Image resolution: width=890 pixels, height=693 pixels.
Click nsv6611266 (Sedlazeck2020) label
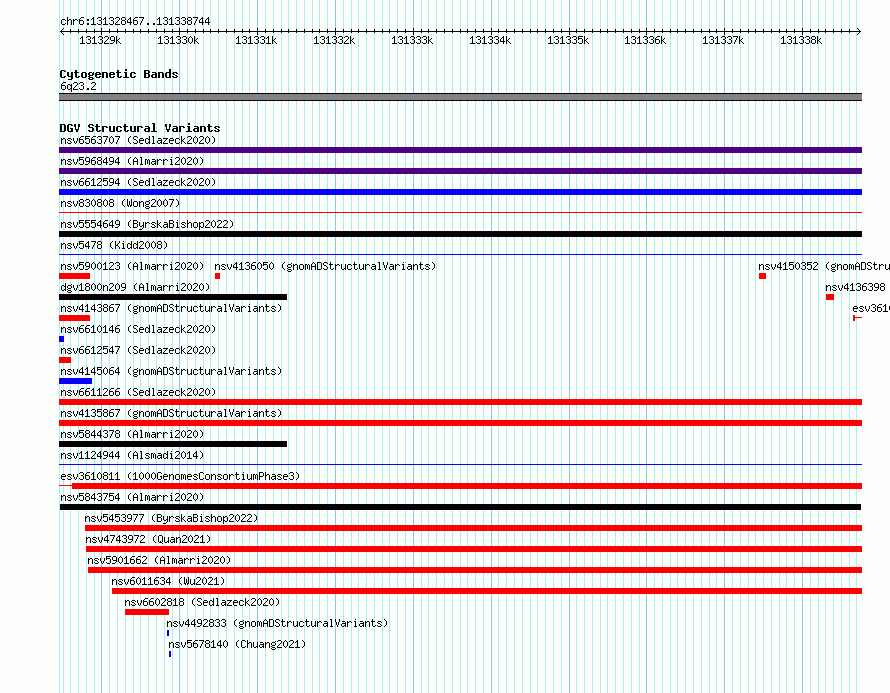pyautogui.click(x=138, y=392)
